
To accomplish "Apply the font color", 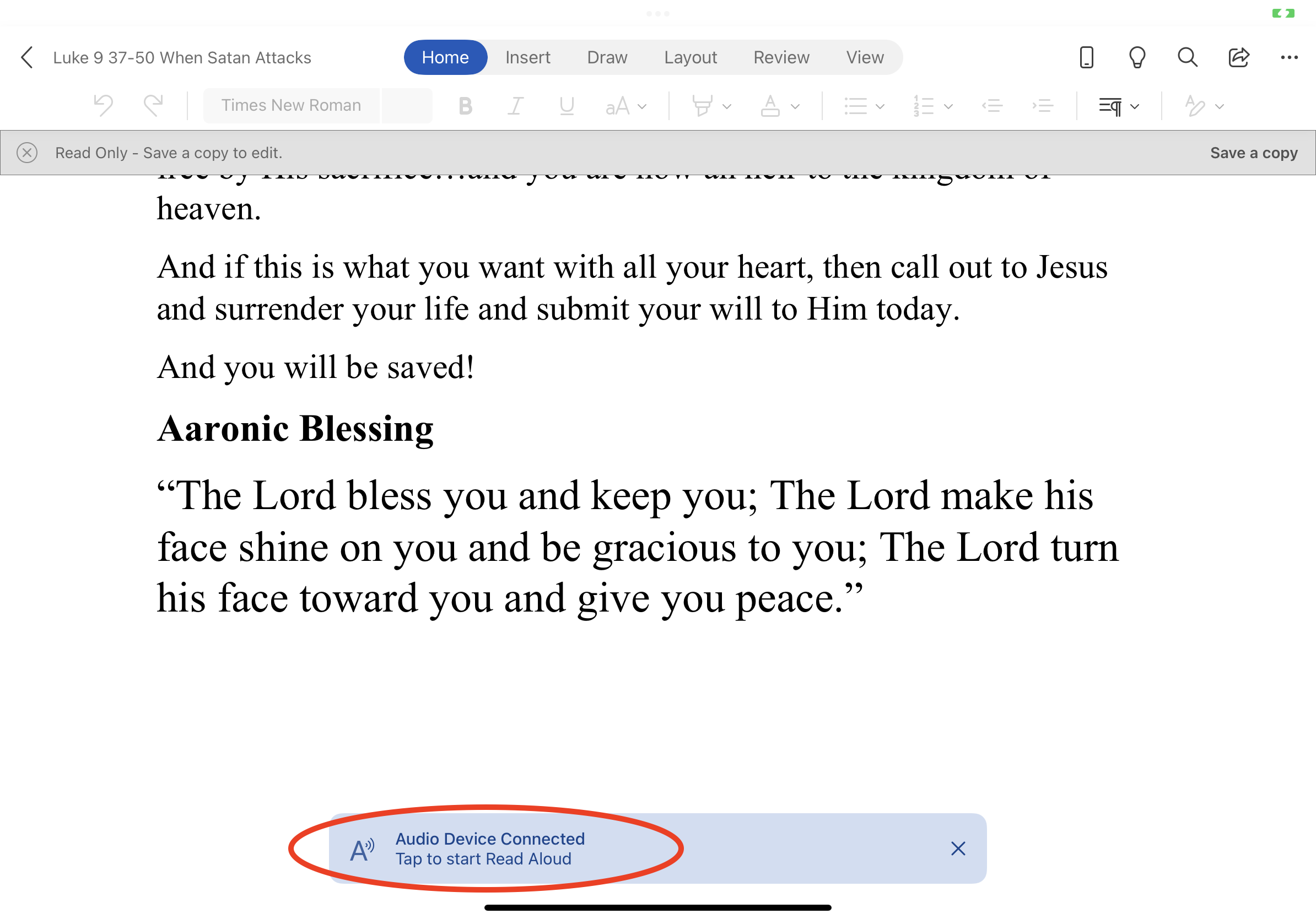I will [x=770, y=106].
